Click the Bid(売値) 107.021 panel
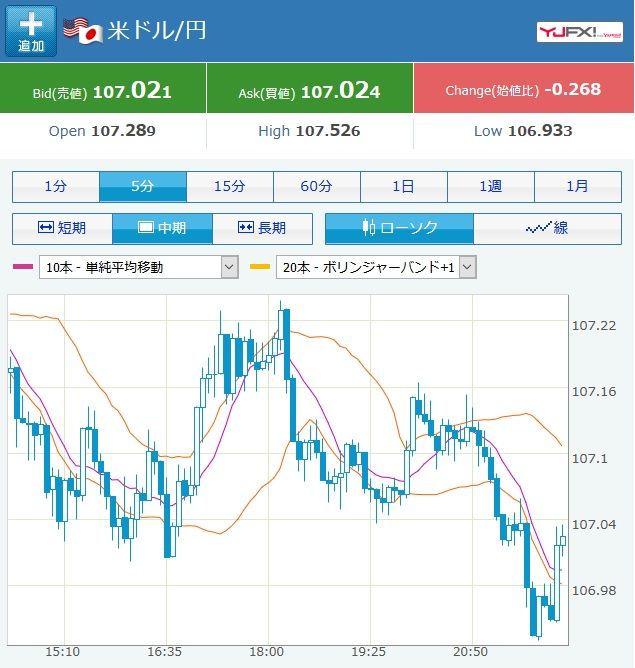Viewport: 635px width, 668px height. coord(103,88)
